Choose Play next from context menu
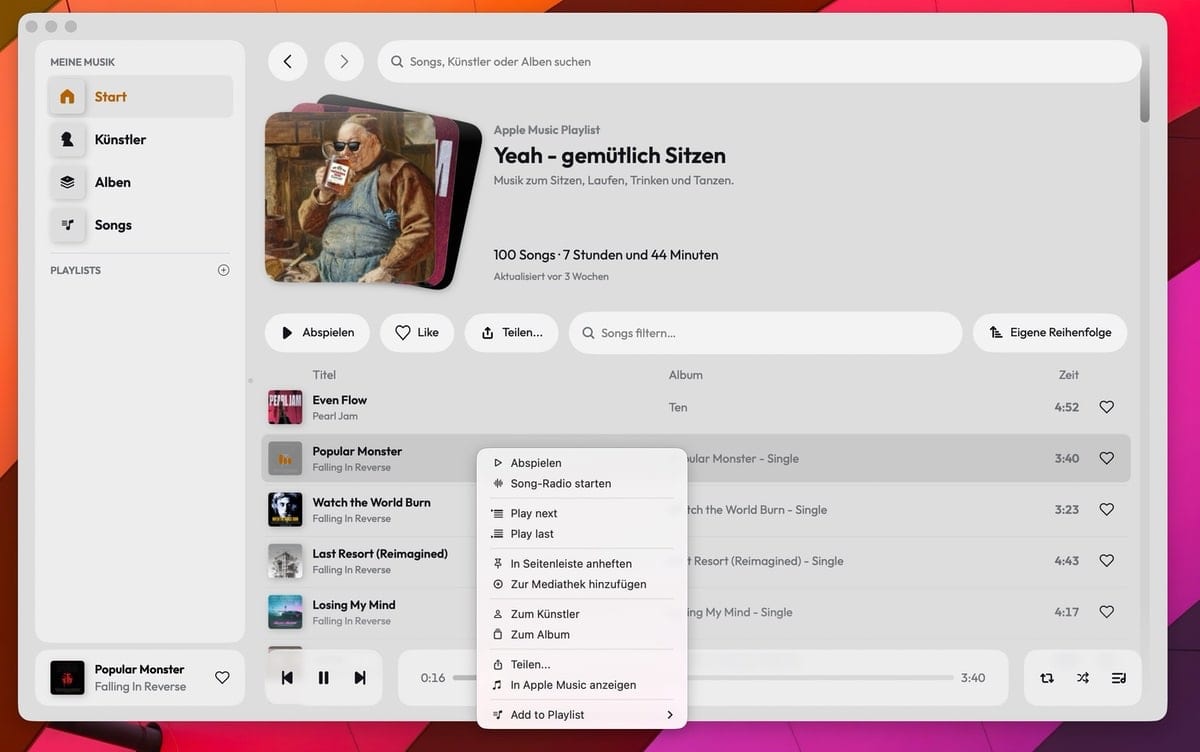 534,513
